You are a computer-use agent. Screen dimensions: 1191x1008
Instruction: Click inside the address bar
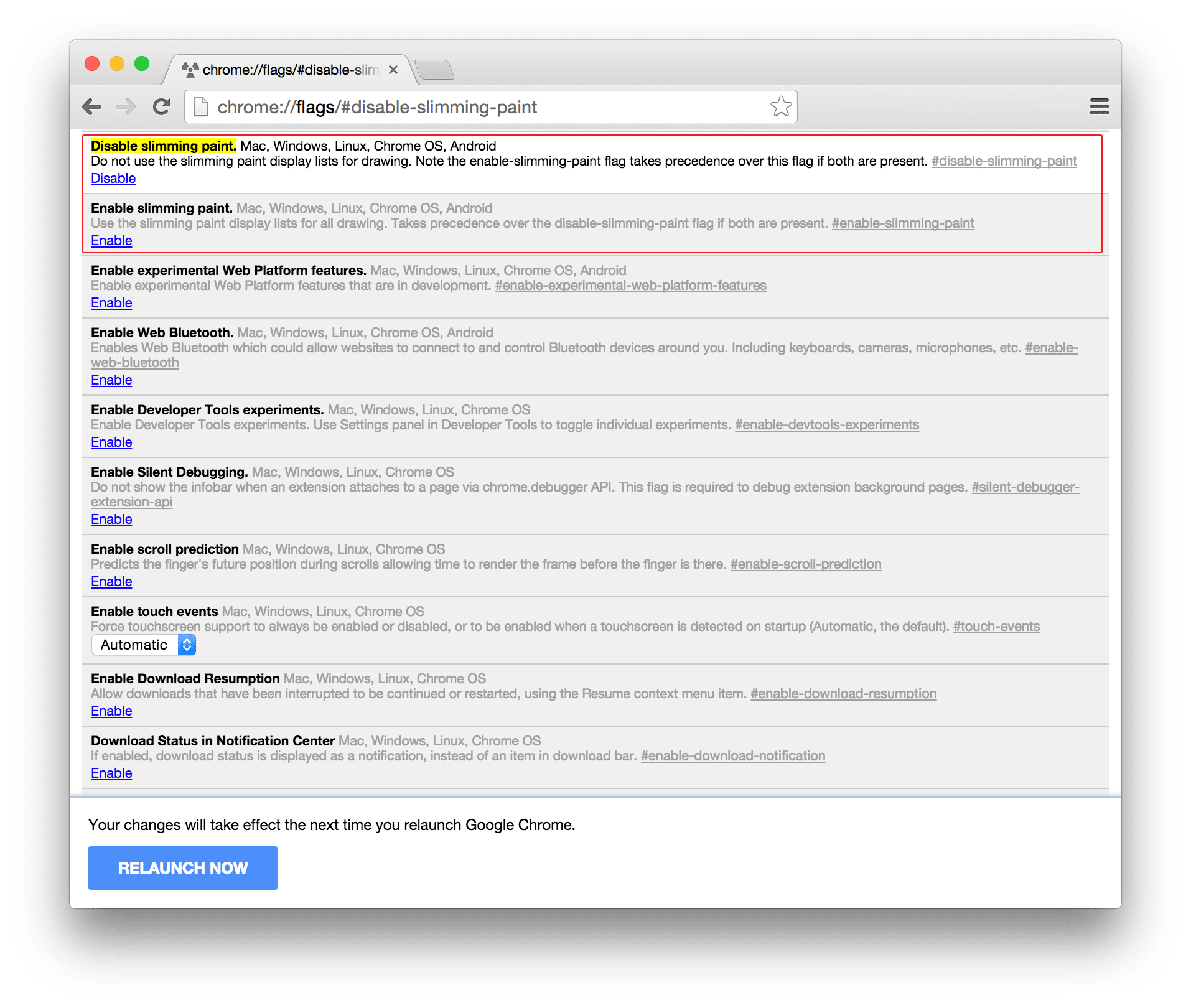[436, 106]
